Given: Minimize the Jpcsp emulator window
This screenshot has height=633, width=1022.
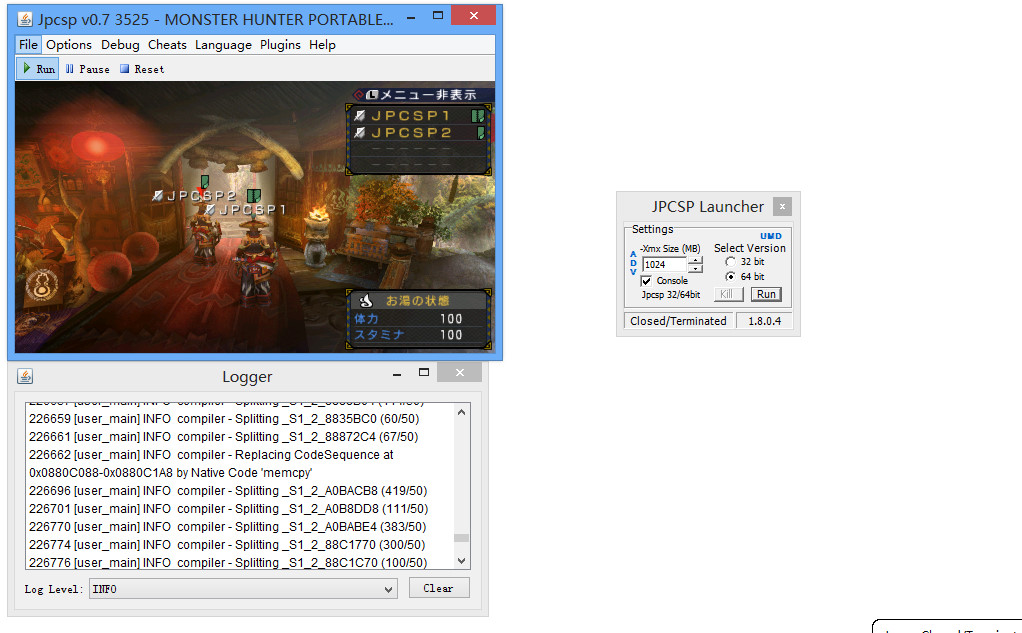Looking at the screenshot, I should (x=411, y=18).
